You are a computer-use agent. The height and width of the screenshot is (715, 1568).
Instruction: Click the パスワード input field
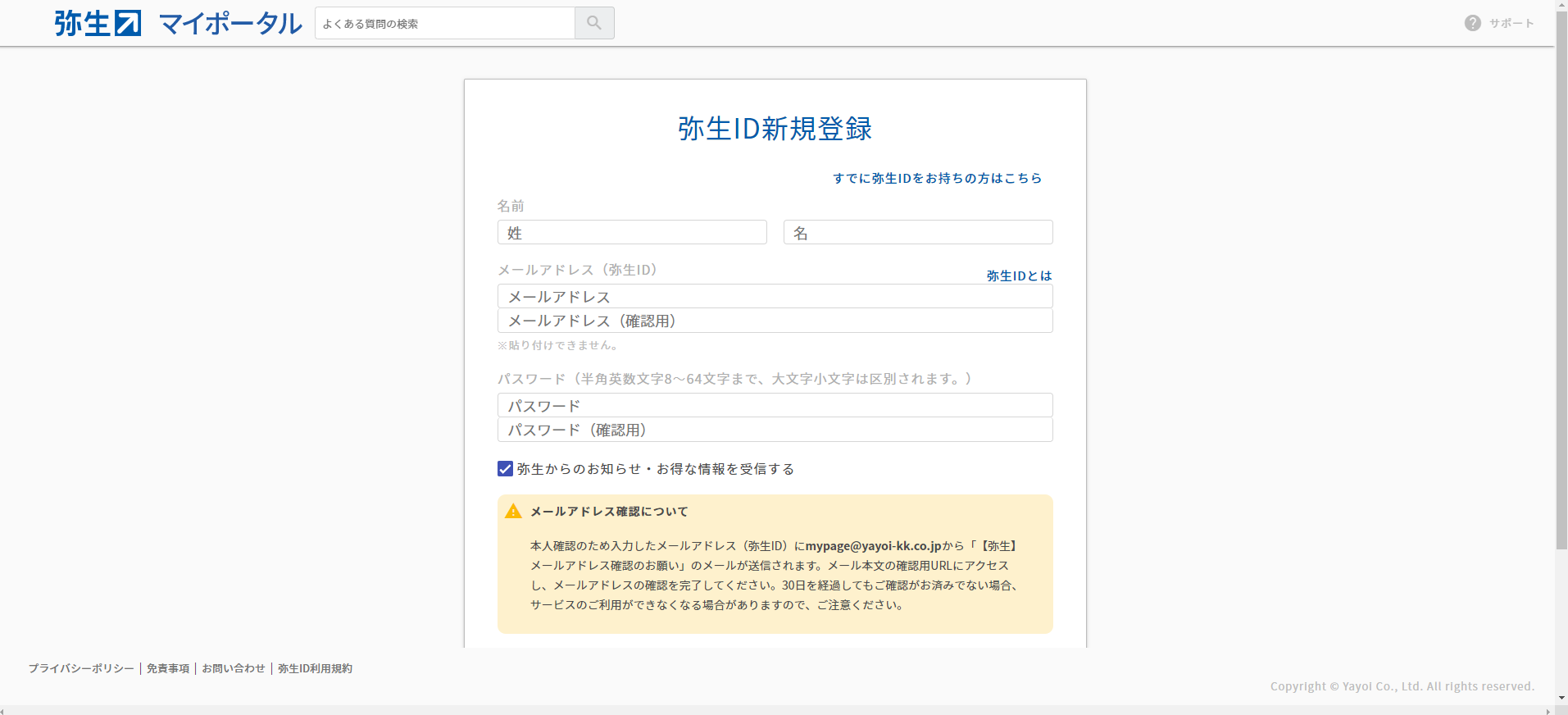tap(775, 406)
